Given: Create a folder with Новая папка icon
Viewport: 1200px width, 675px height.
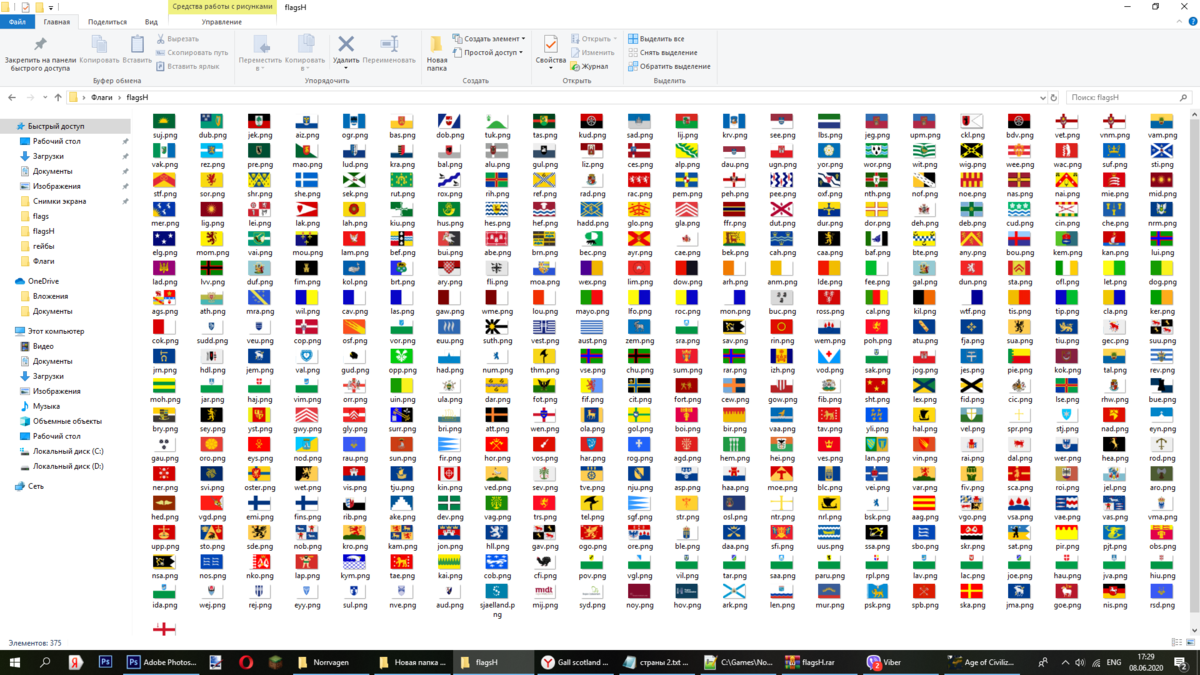Looking at the screenshot, I should [437, 45].
